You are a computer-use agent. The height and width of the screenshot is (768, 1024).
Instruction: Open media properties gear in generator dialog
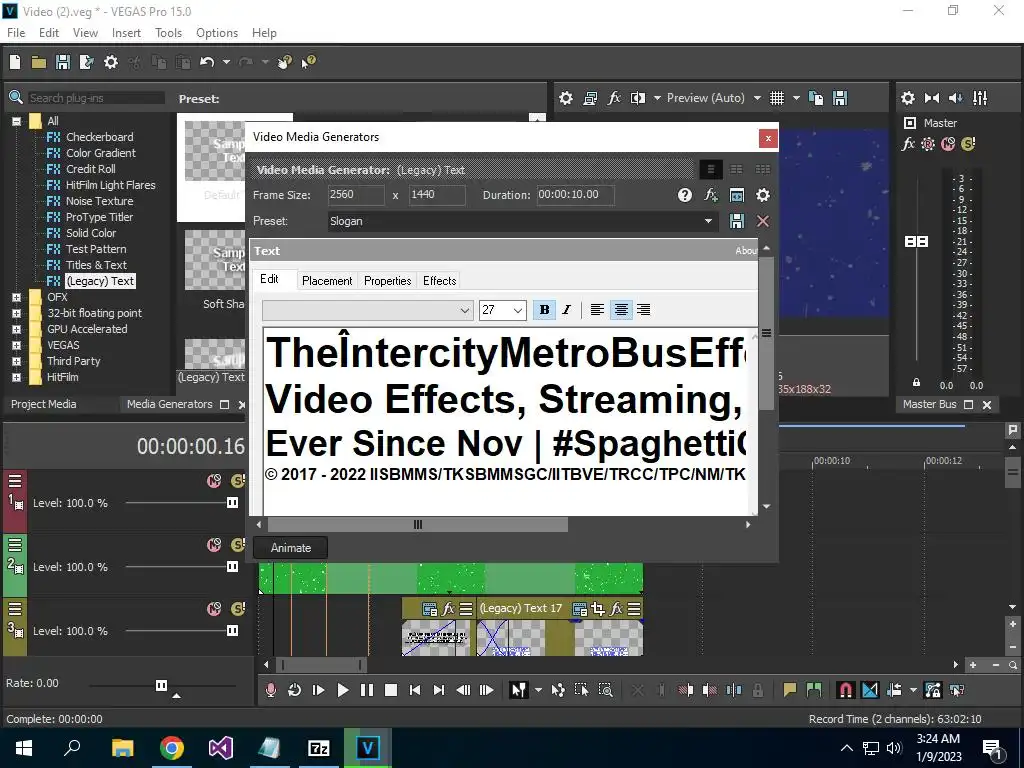762,195
